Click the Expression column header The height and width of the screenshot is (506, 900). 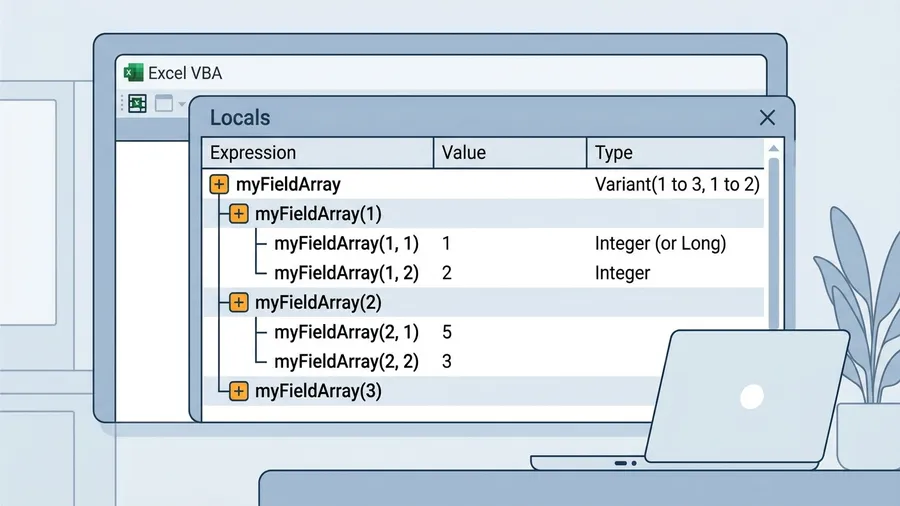(x=318, y=153)
